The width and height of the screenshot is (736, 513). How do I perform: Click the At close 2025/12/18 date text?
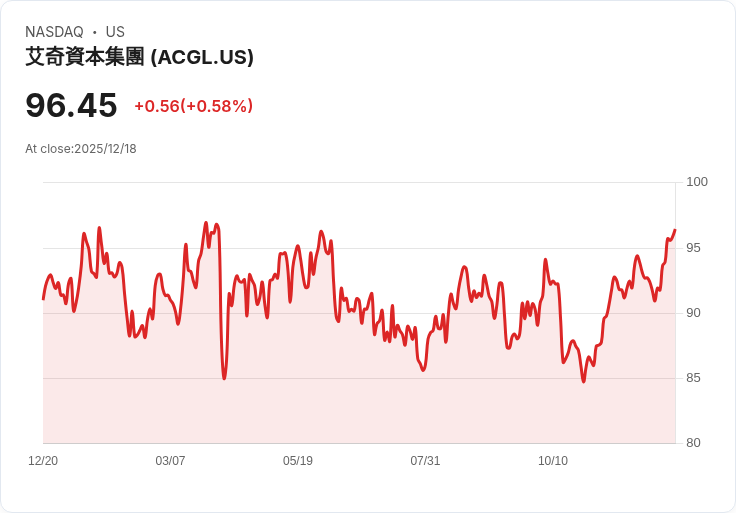click(x=81, y=149)
